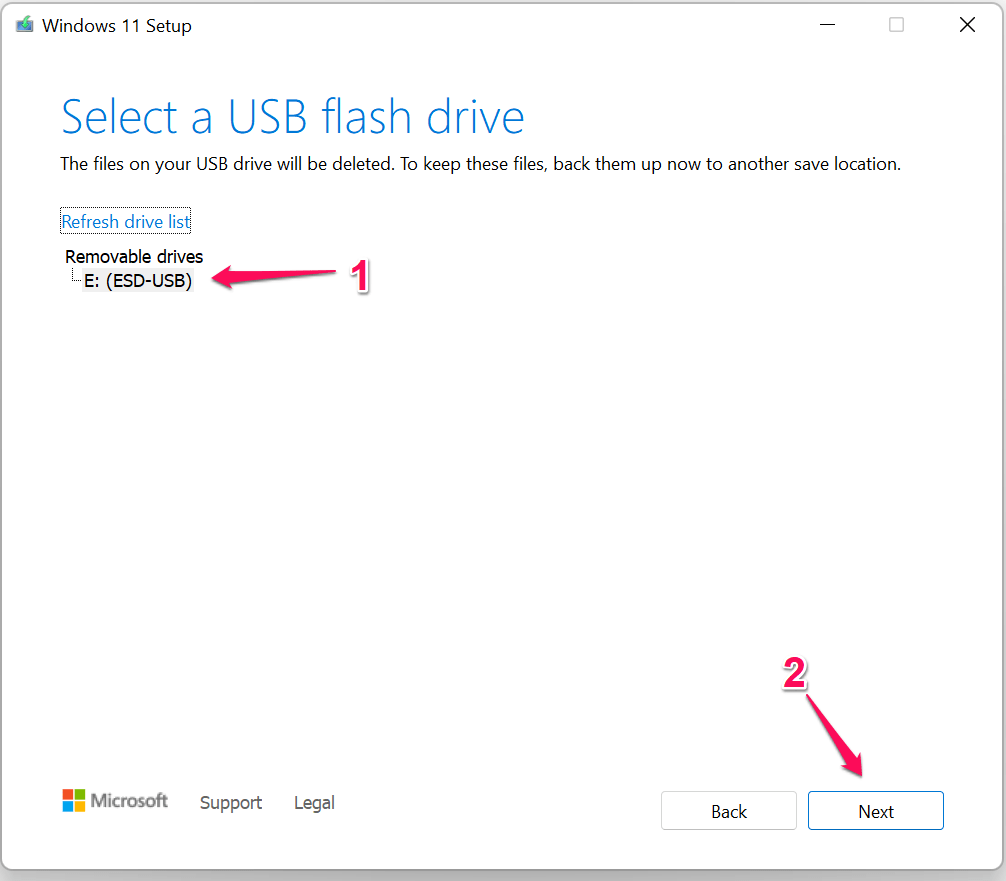Image resolution: width=1006 pixels, height=881 pixels.
Task: Click the "Select a USB flash drive" heading
Action: click(x=293, y=117)
